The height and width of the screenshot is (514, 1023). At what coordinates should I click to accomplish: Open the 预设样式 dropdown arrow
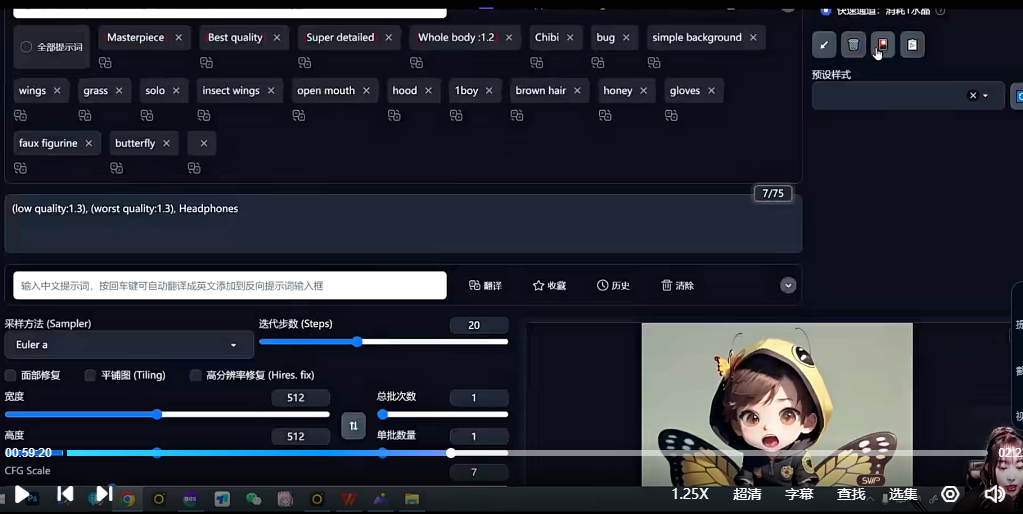coord(985,96)
